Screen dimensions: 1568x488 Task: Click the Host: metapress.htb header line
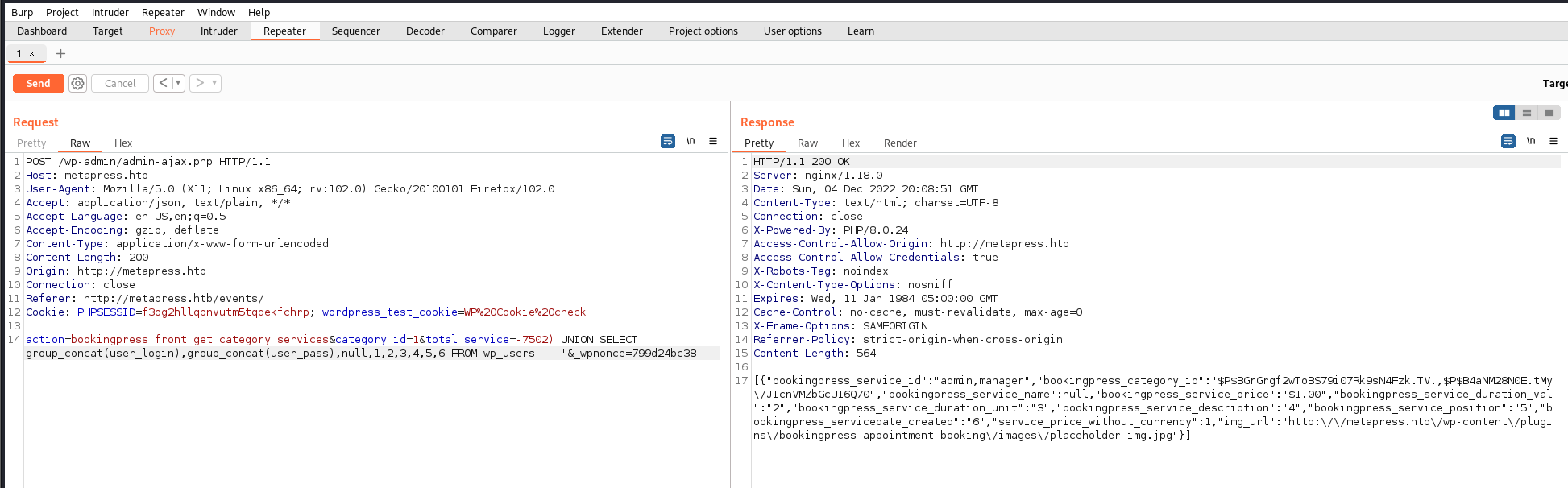[x=87, y=176]
